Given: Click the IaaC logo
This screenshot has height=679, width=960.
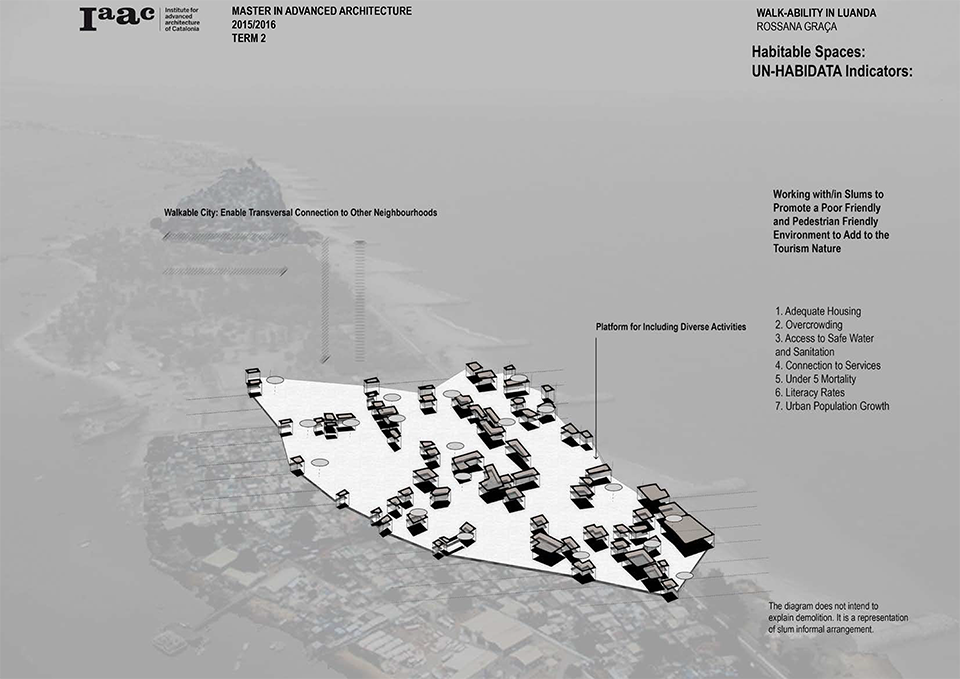Looking at the screenshot, I should tap(118, 20).
